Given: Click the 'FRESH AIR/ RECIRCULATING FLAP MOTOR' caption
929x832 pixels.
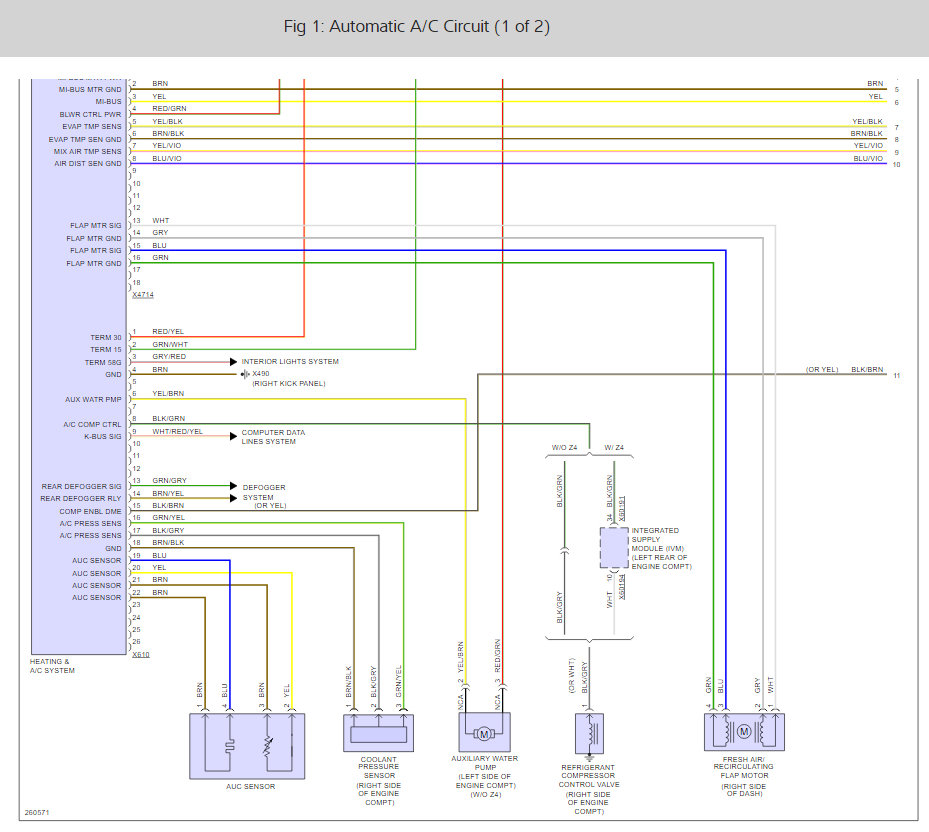Looking at the screenshot, I should click(744, 767).
